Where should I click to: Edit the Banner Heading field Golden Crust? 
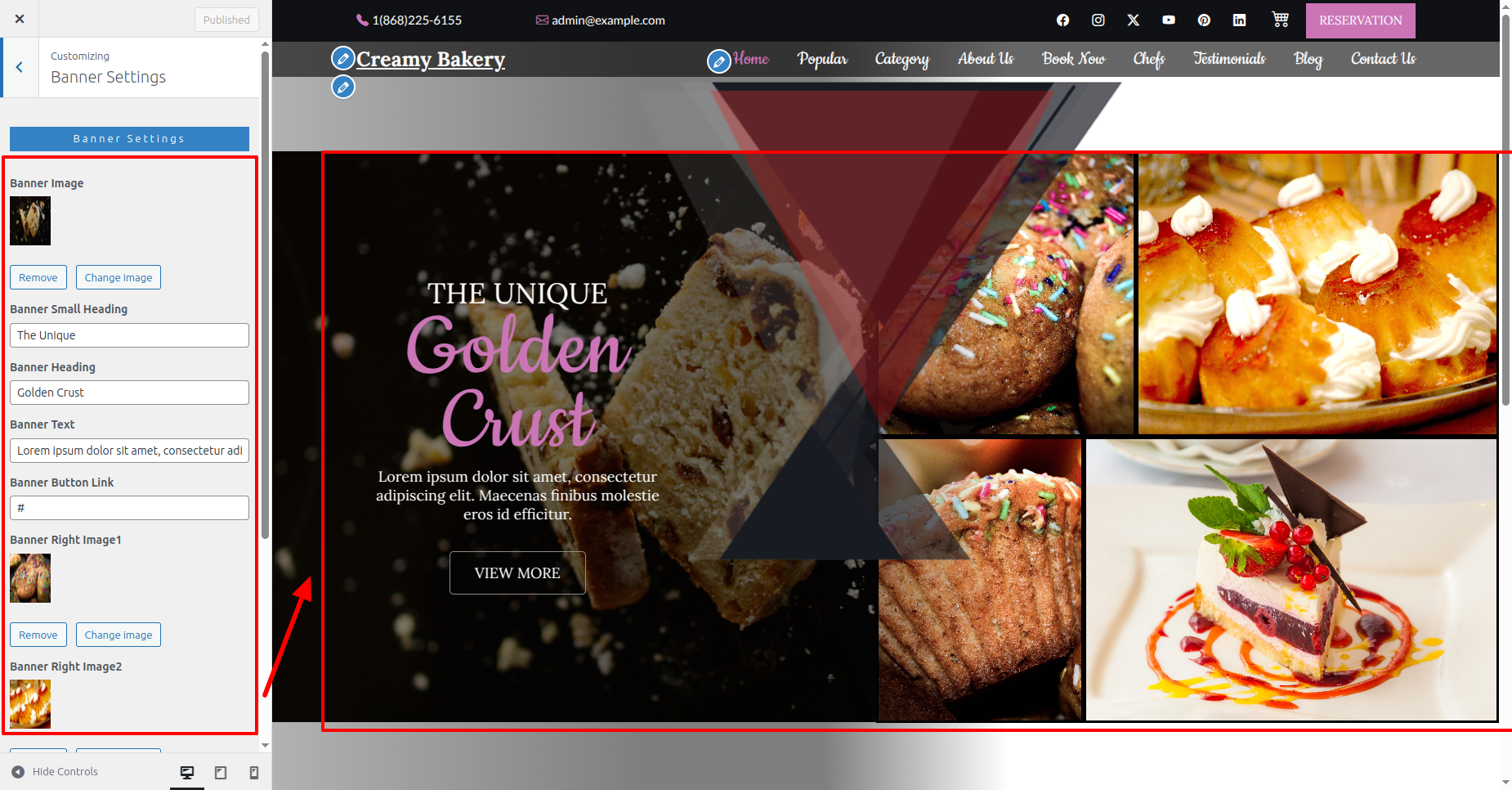[129, 393]
